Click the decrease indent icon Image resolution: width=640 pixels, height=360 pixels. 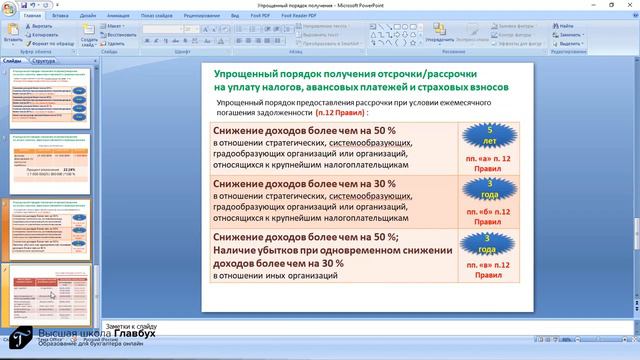click(267, 29)
